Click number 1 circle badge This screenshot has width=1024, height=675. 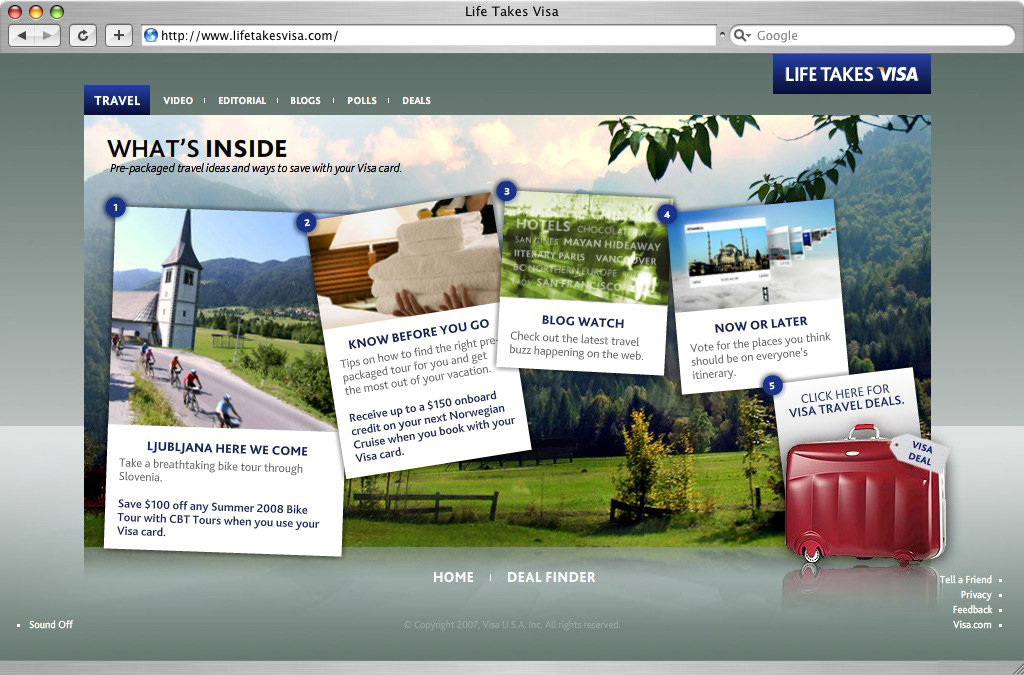116,208
